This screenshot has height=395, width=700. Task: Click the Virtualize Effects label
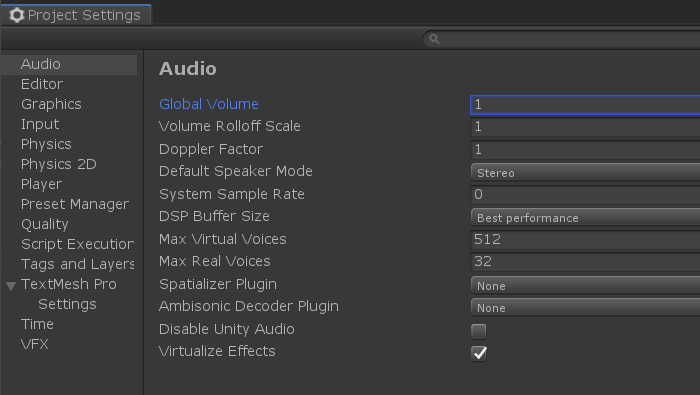tap(217, 351)
